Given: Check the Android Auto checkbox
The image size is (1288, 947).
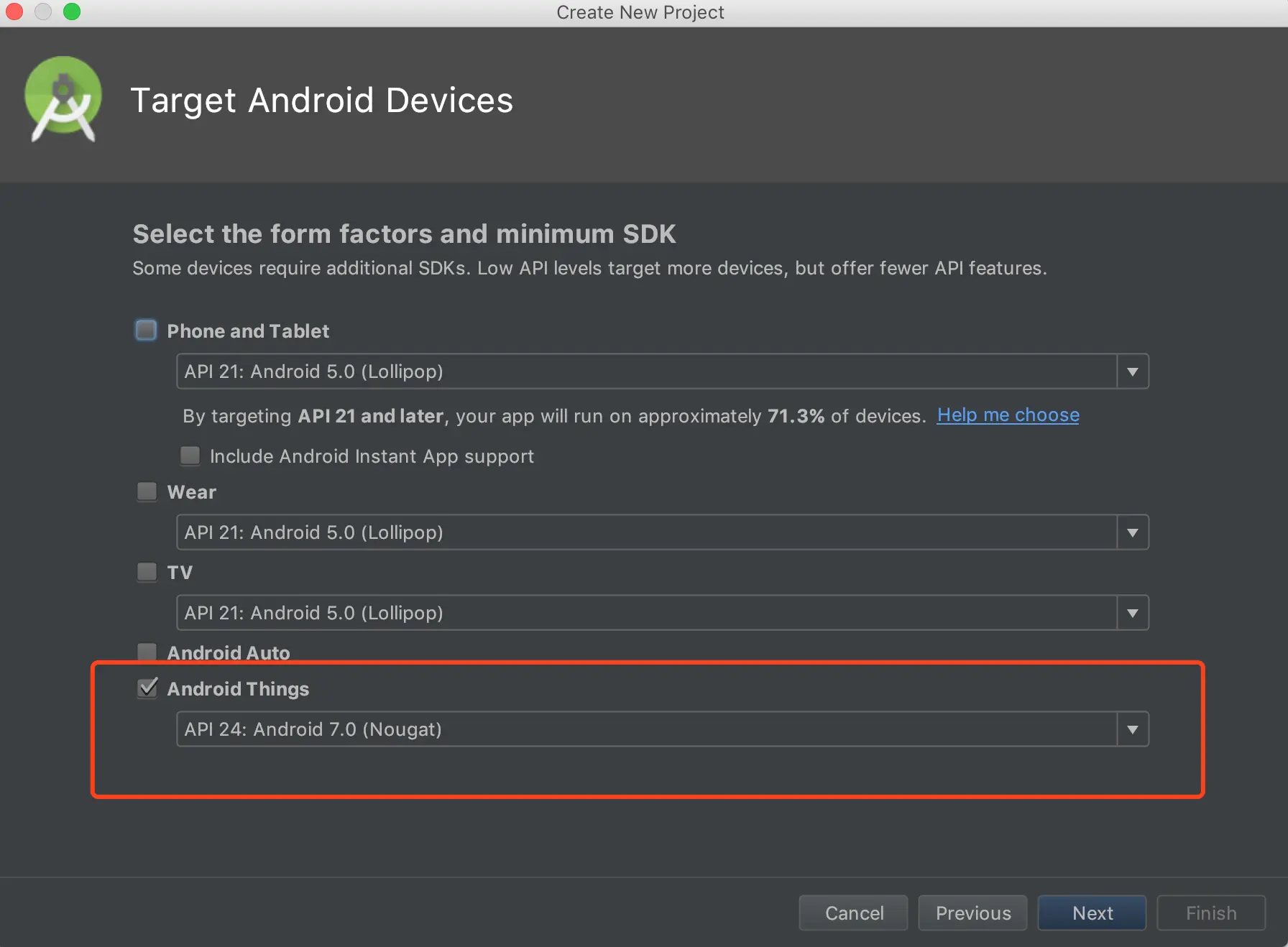Looking at the screenshot, I should coord(147,652).
